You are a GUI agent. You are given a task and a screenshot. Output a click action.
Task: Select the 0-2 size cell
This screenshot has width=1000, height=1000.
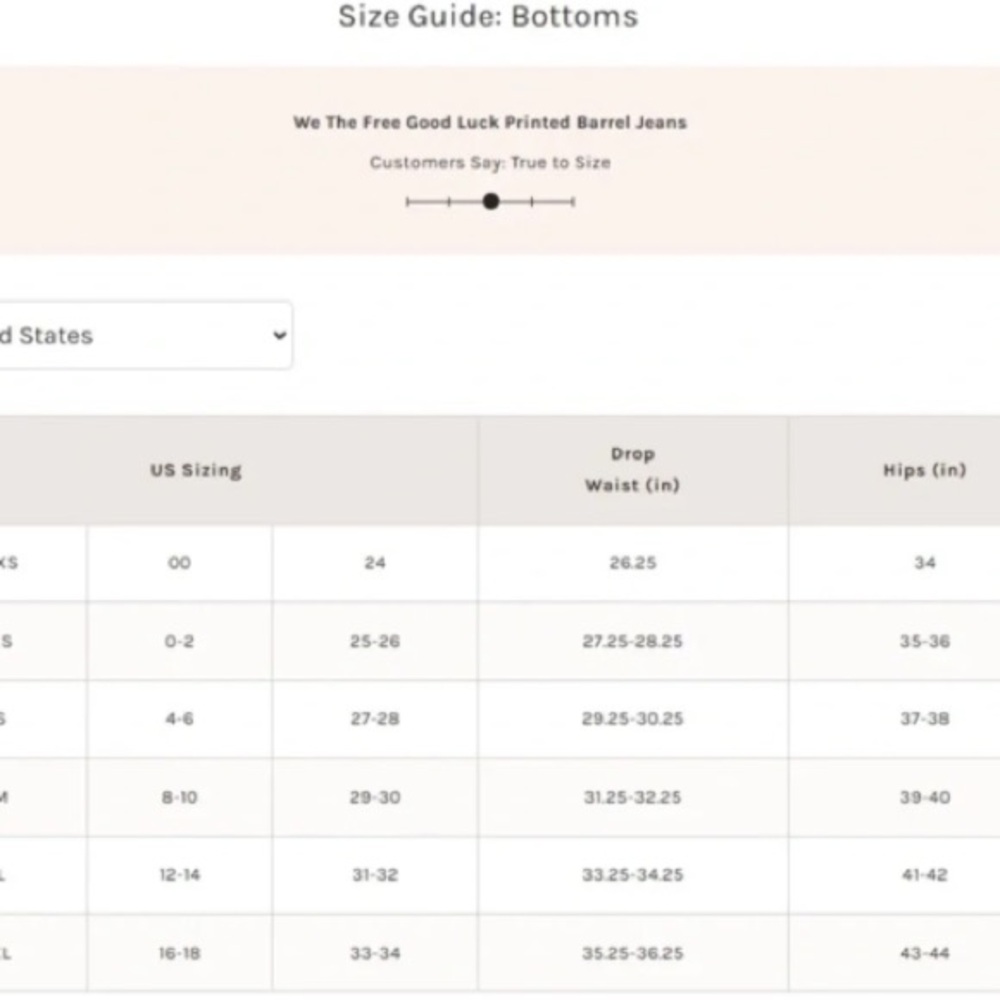(179, 641)
